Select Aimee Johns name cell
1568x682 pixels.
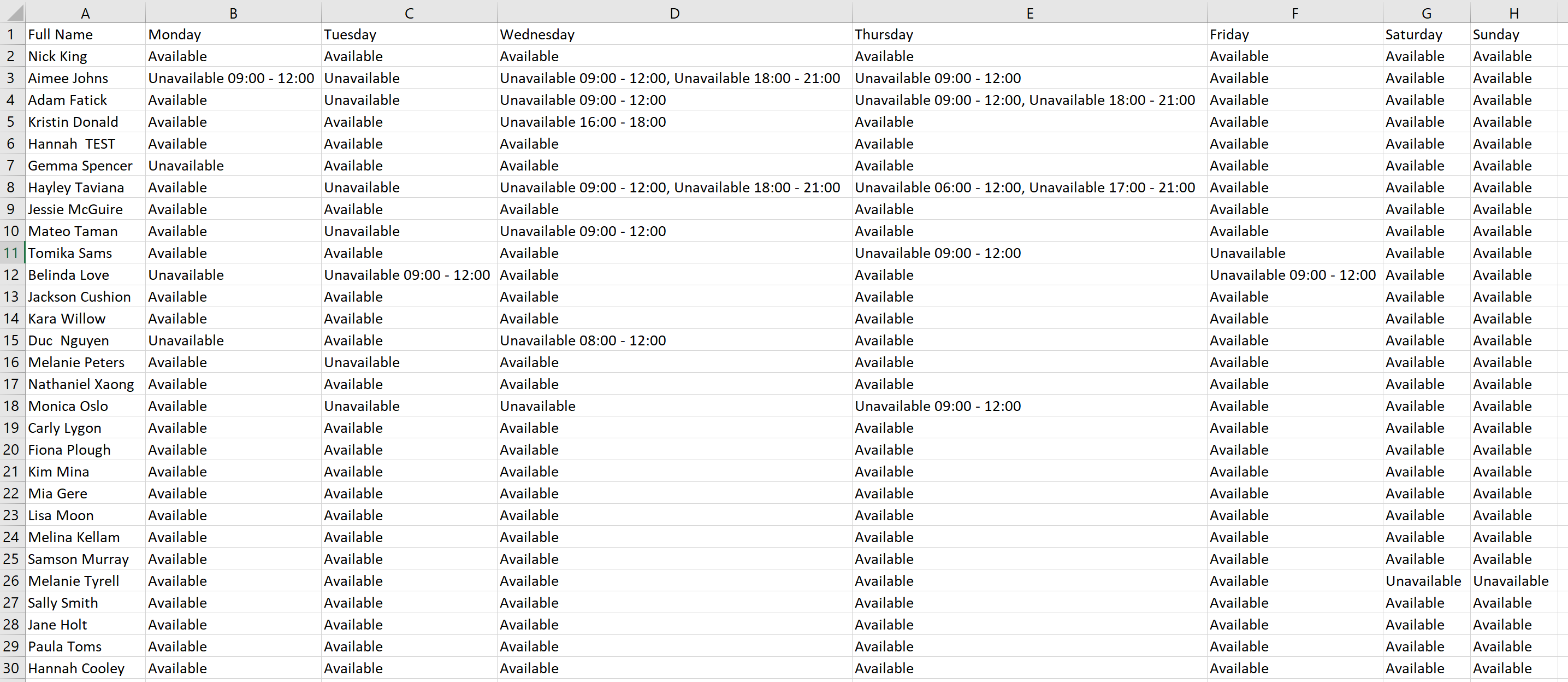[x=68, y=79]
